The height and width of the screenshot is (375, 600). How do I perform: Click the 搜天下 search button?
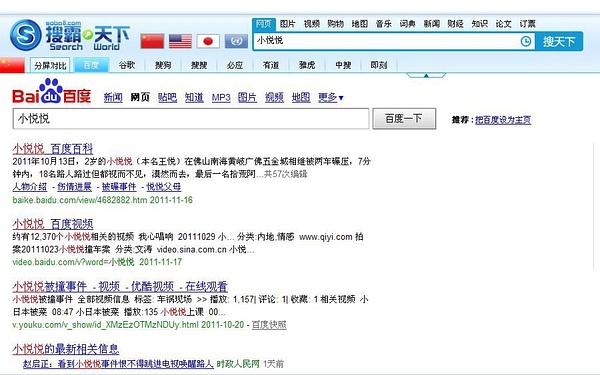(559, 41)
